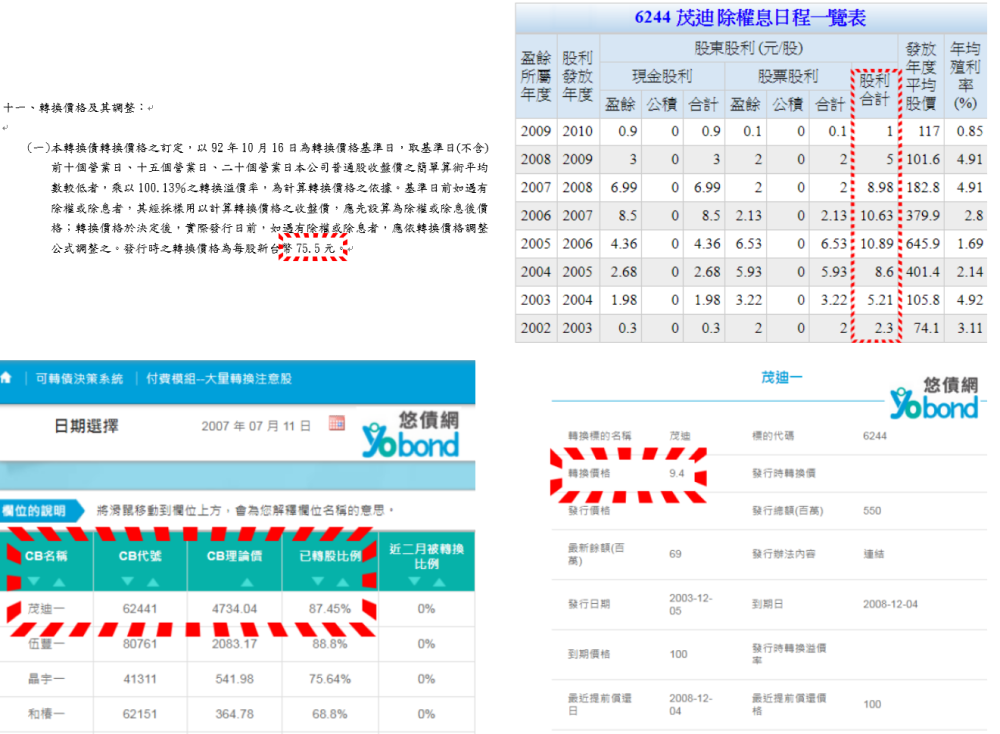
Task: Click the 伍豐一 bond row name
Action: [45, 644]
